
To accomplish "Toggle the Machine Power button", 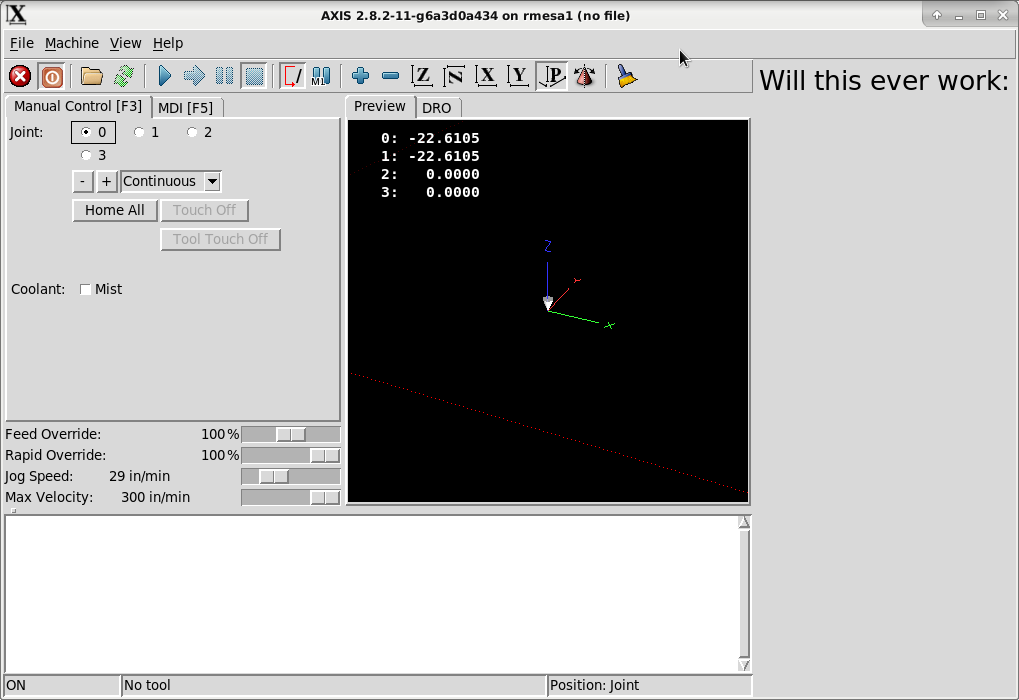I will point(52,77).
